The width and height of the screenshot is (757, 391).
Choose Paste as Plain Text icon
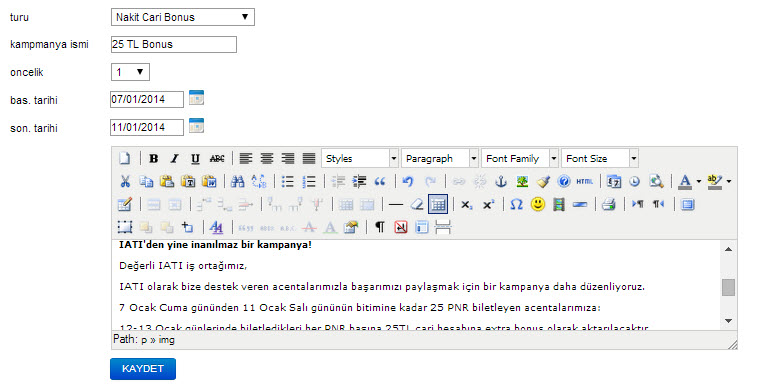[188, 182]
